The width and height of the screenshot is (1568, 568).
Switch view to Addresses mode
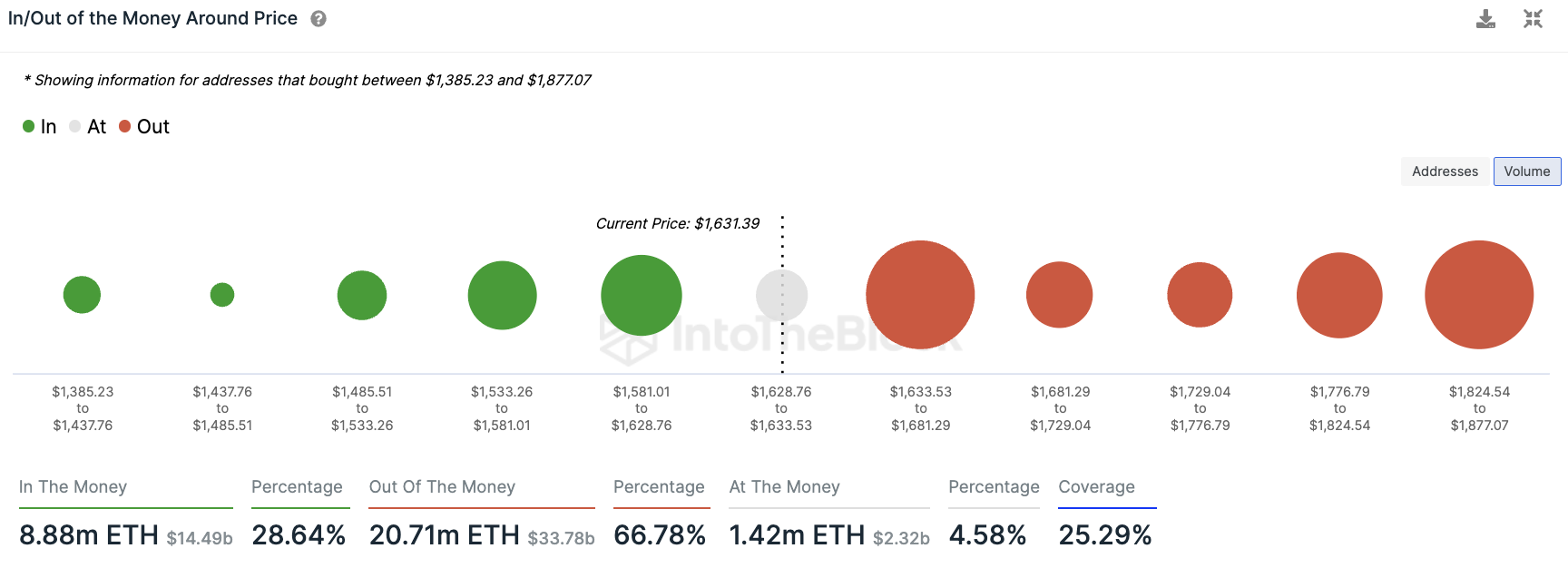click(1445, 171)
